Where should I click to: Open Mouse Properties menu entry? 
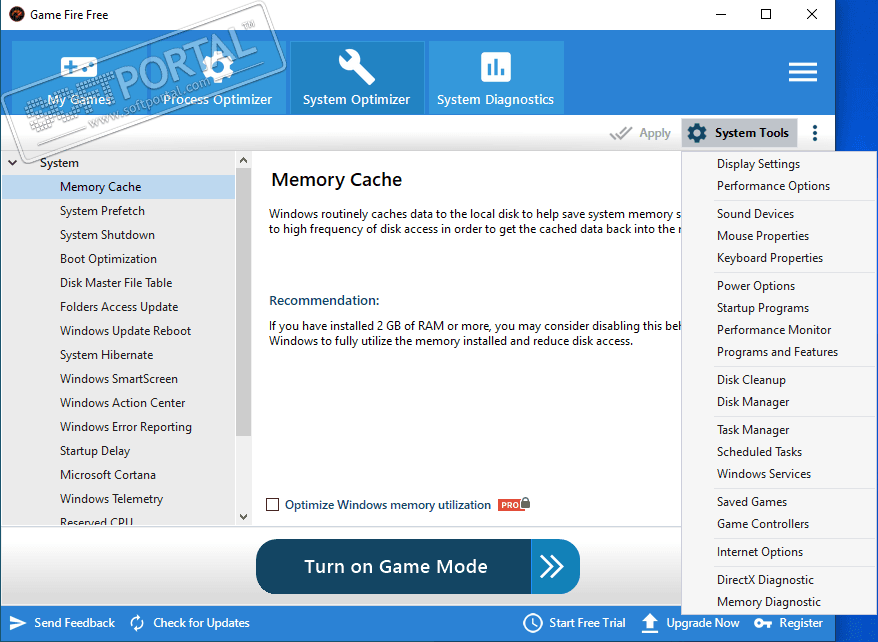763,236
